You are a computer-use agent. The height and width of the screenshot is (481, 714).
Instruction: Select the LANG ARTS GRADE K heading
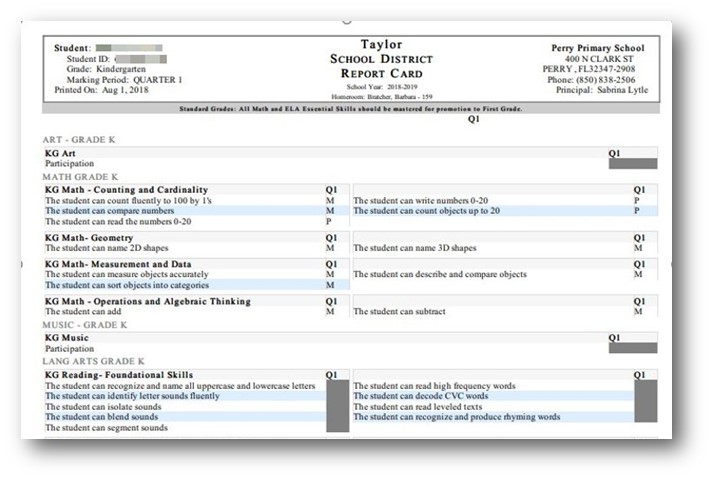pyautogui.click(x=93, y=361)
